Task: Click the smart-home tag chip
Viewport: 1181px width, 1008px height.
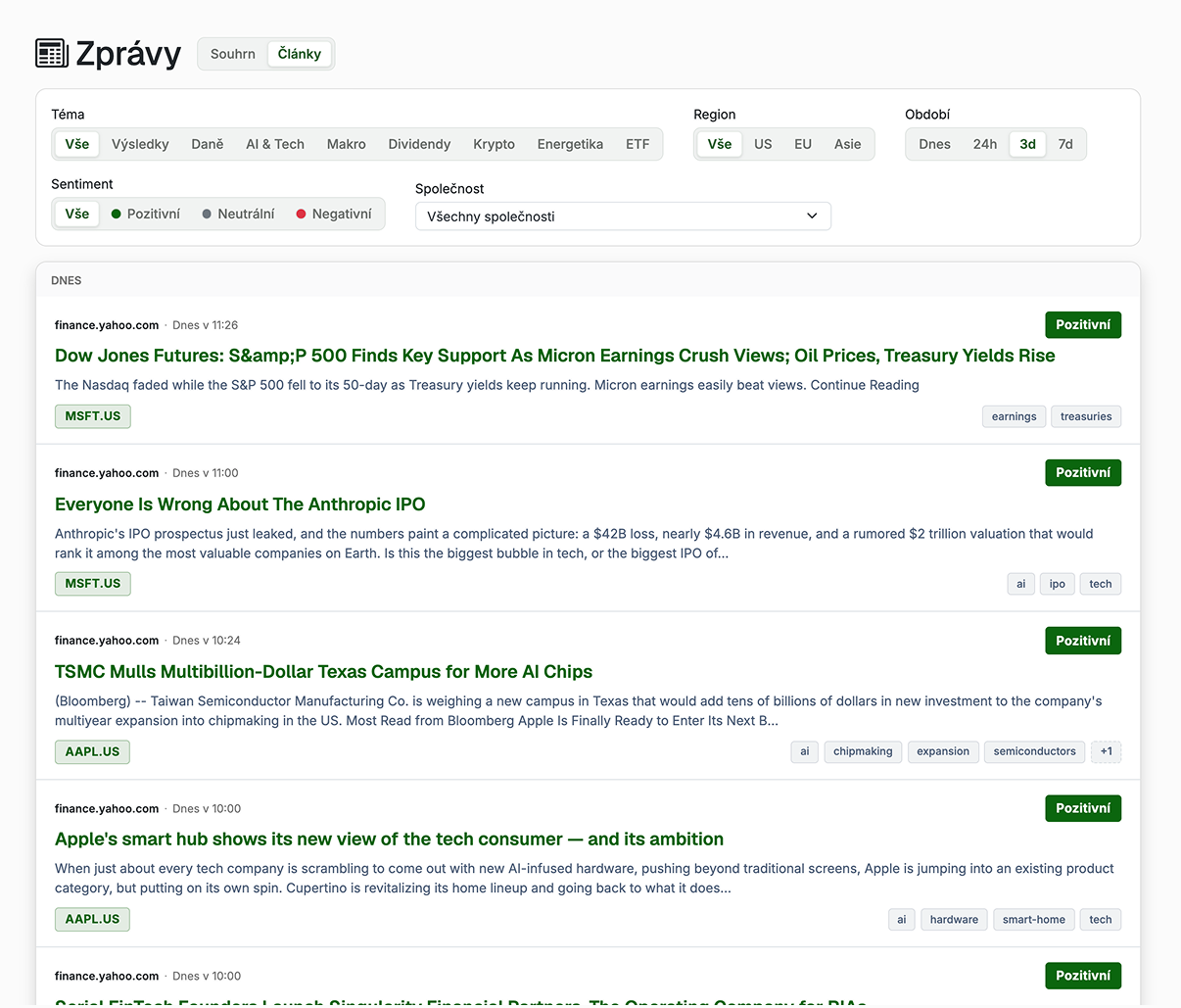Action: [x=1033, y=920]
